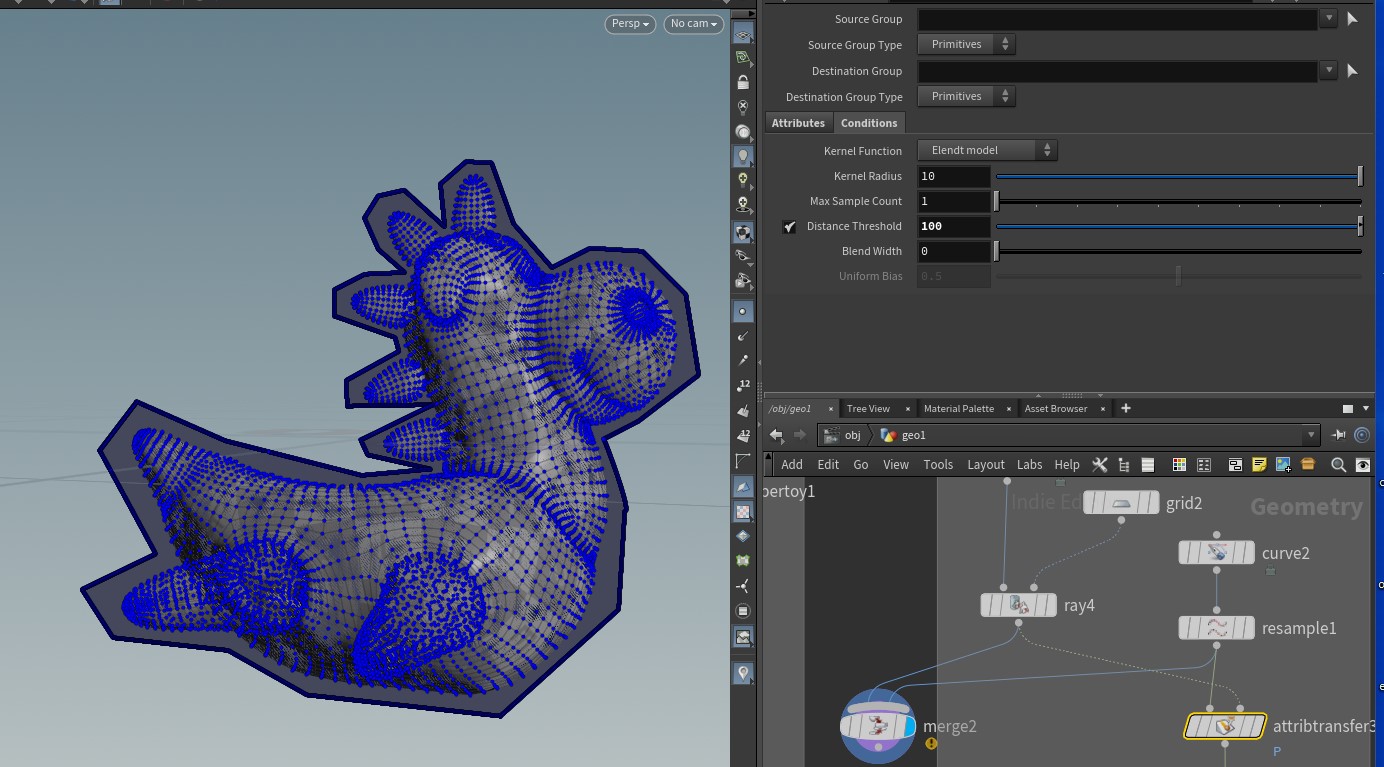Open the Layout menu

[x=985, y=465]
